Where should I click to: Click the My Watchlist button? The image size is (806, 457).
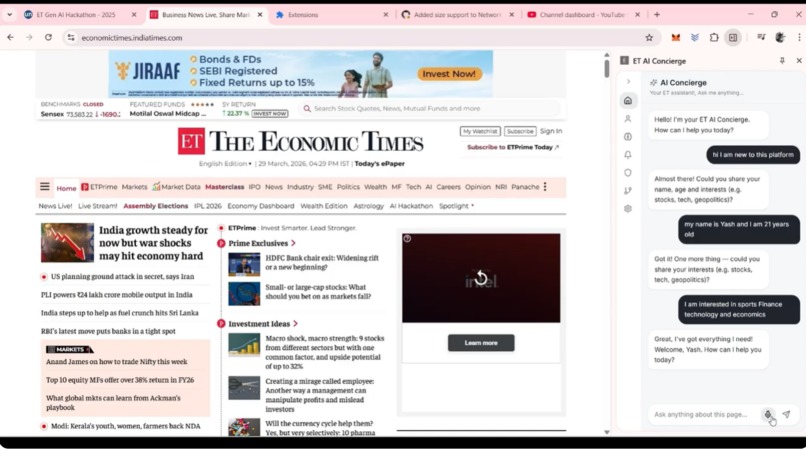click(480, 132)
